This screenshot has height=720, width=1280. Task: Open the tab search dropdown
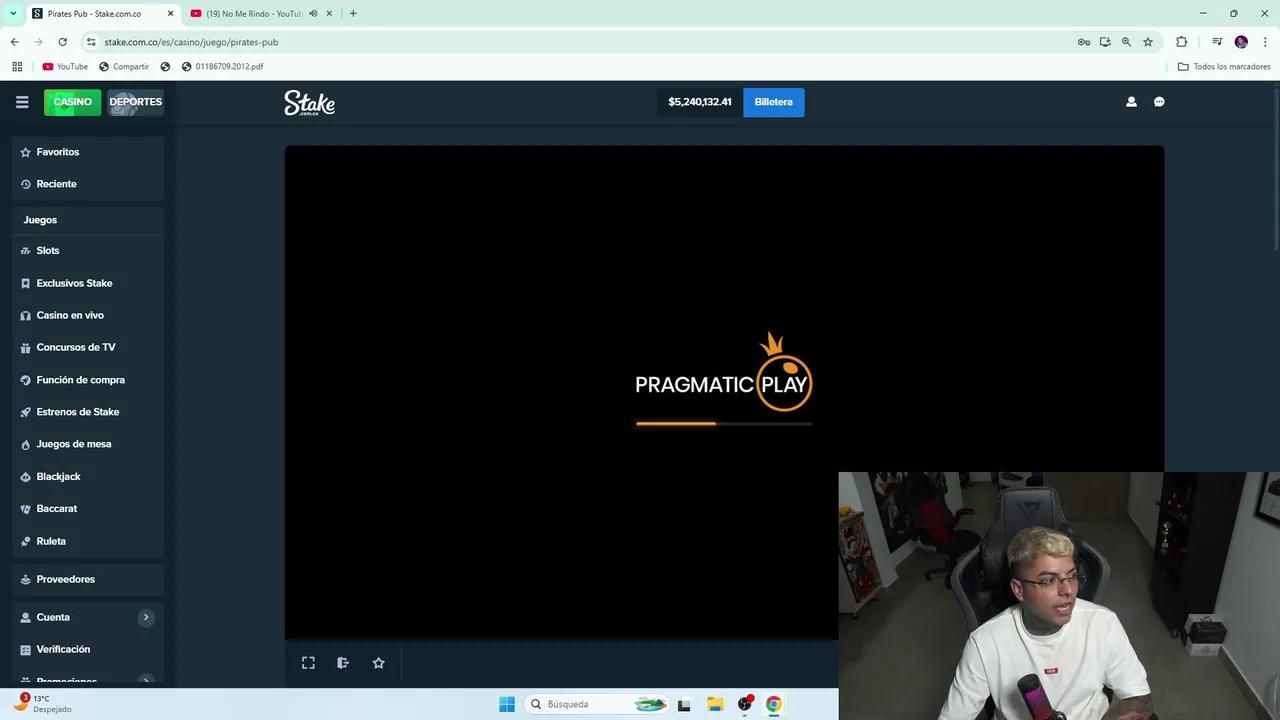pos(13,14)
